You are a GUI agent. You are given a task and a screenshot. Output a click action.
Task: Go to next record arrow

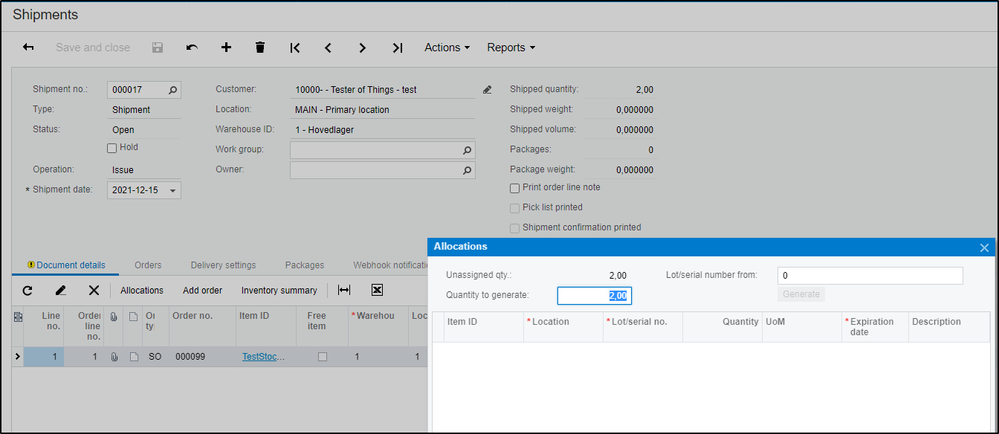(x=362, y=47)
